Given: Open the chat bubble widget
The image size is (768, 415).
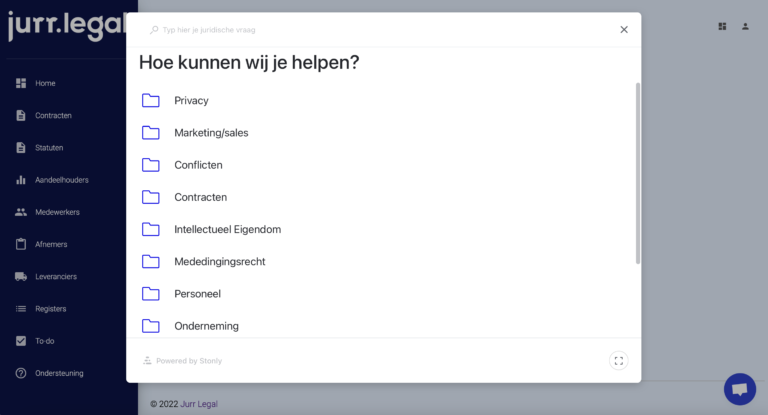Looking at the screenshot, I should [x=740, y=390].
